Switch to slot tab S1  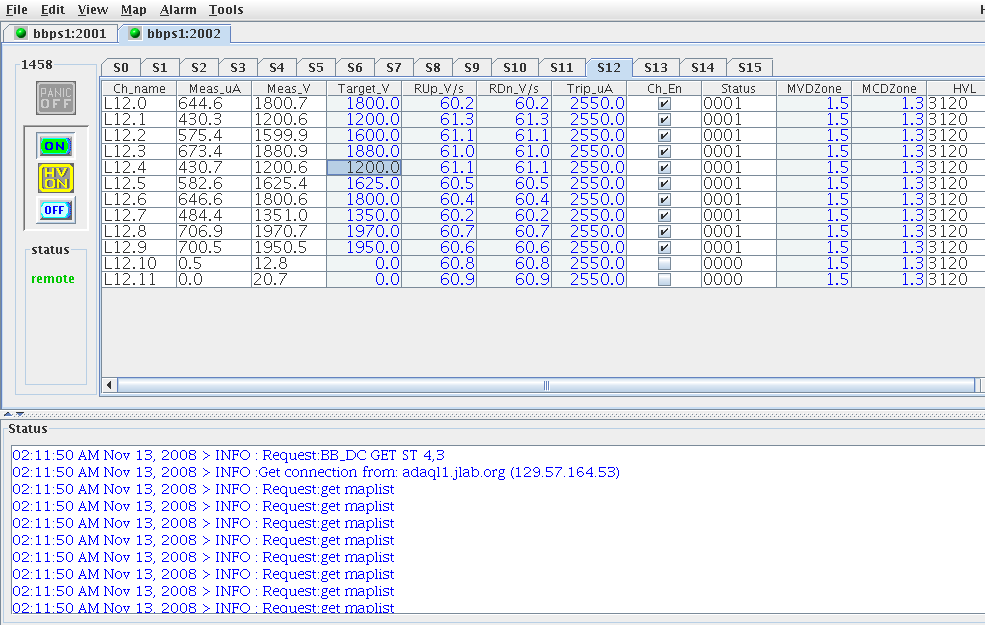tap(160, 67)
